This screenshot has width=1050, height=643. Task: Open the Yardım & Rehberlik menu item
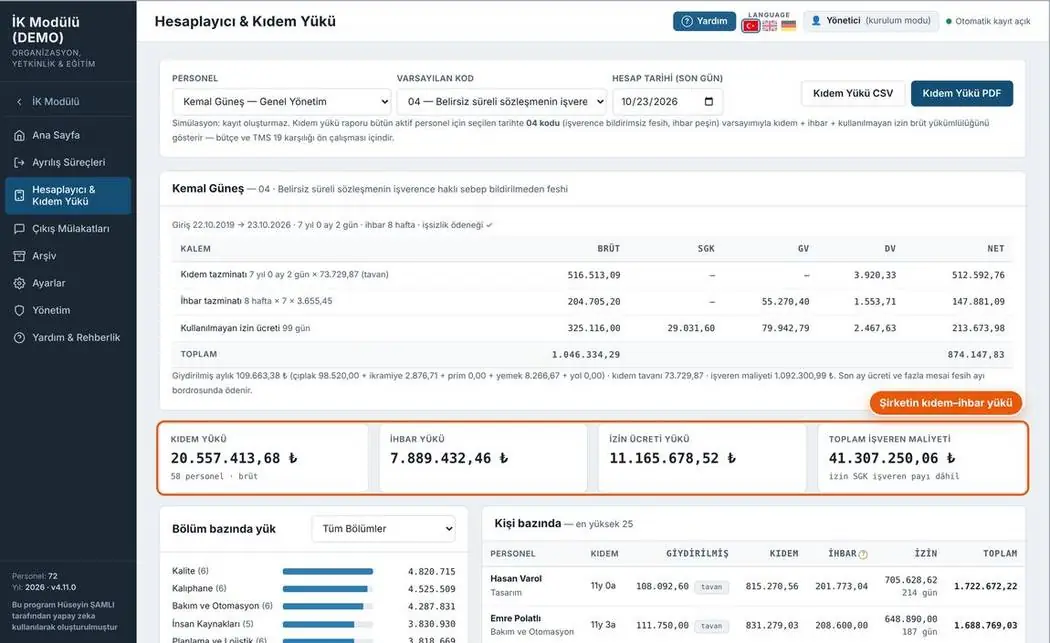point(68,338)
